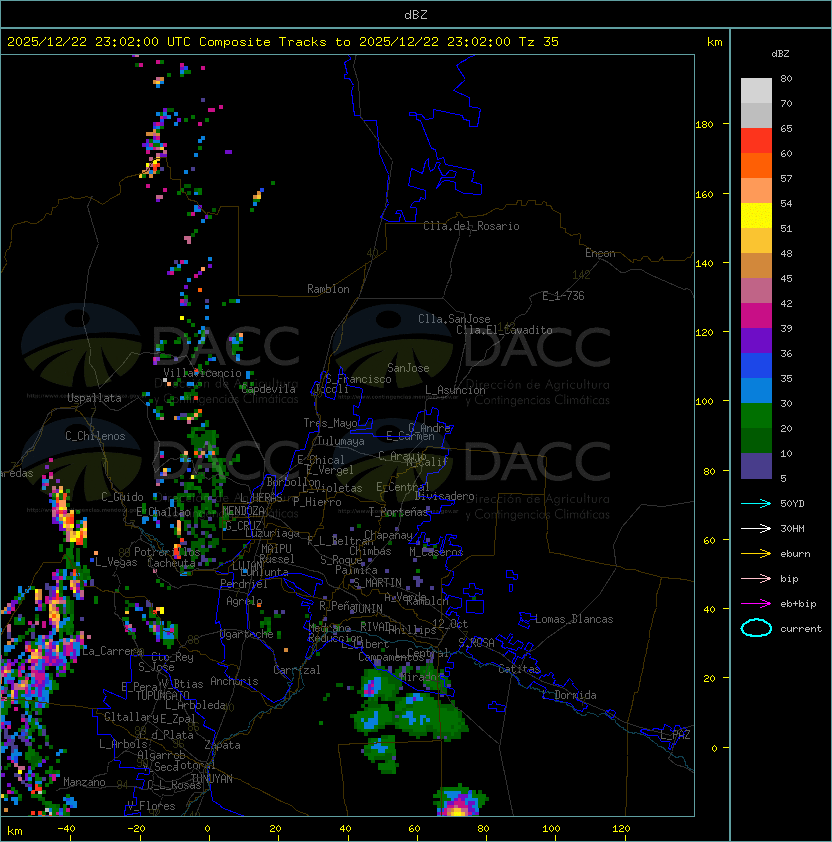Viewport: 832px width, 842px height.
Task: Click the 'dBZ' title at top
Action: click(416, 15)
